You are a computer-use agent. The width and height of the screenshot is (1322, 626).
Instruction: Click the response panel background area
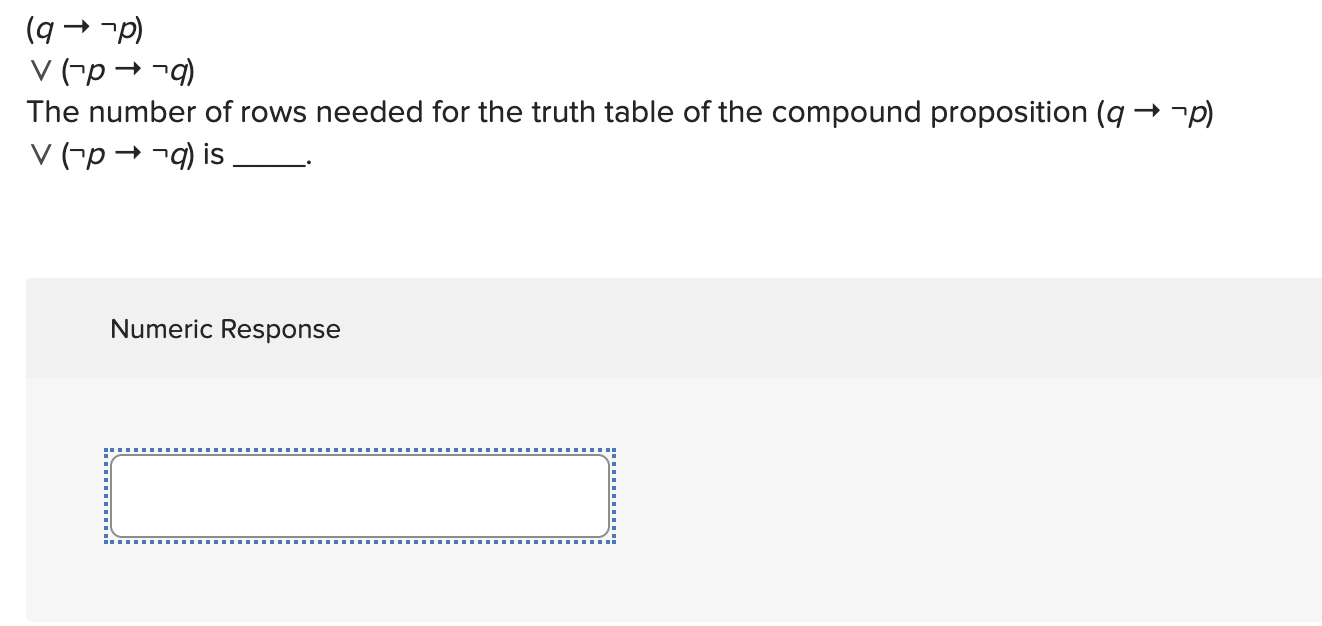pyautogui.click(x=900, y=500)
